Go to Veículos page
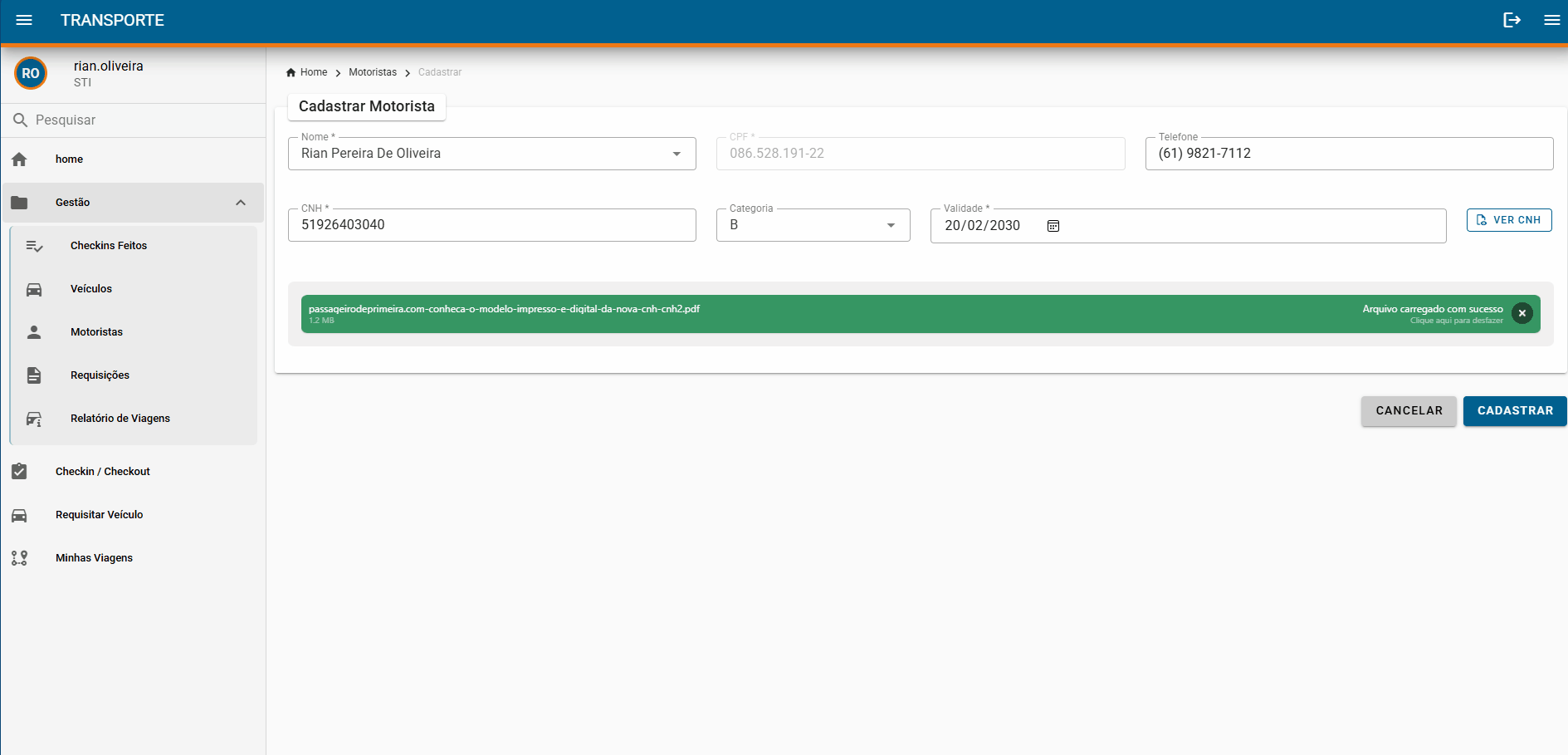Screen dimensions: 1568x755 (x=134, y=289)
